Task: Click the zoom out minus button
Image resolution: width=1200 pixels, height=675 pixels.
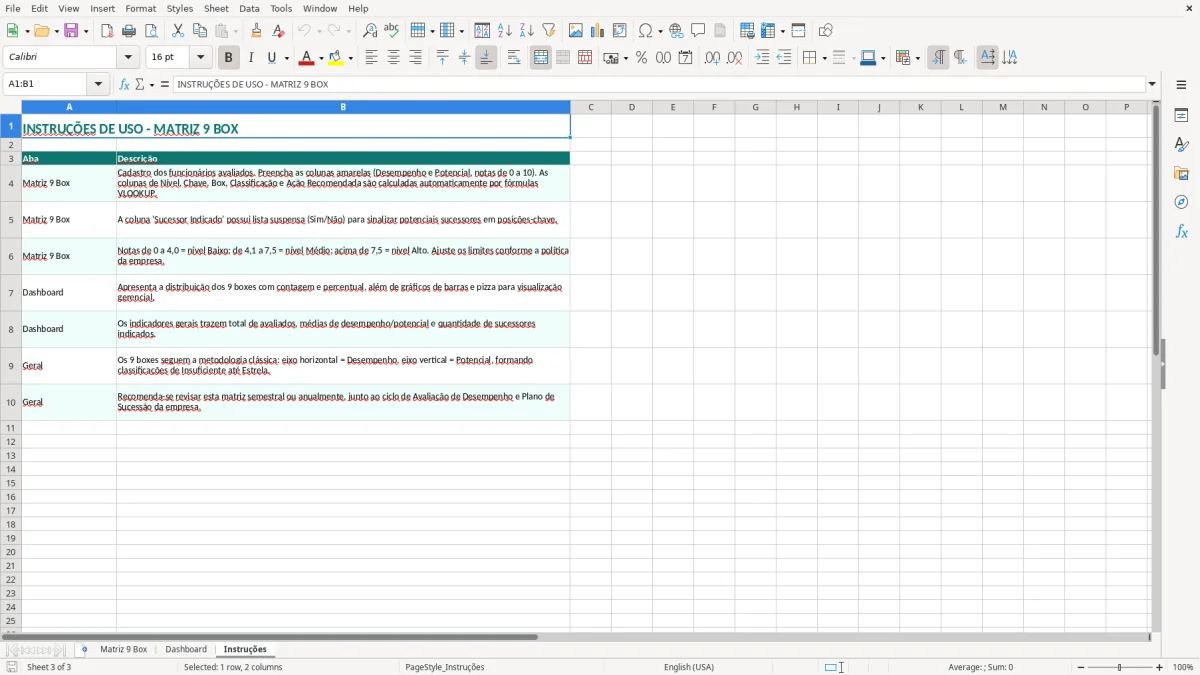Action: pos(1080,667)
